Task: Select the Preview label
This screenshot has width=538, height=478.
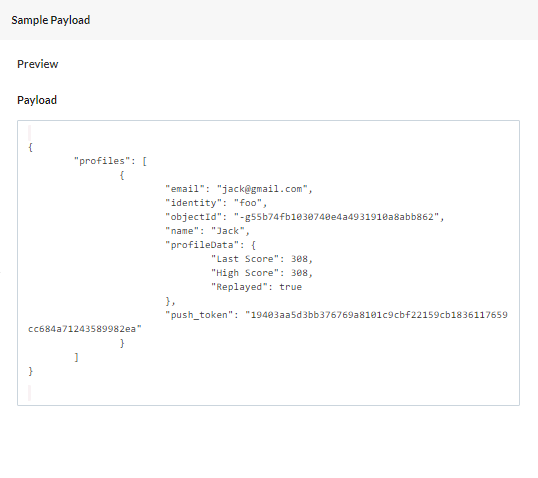Action: pyautogui.click(x=38, y=64)
